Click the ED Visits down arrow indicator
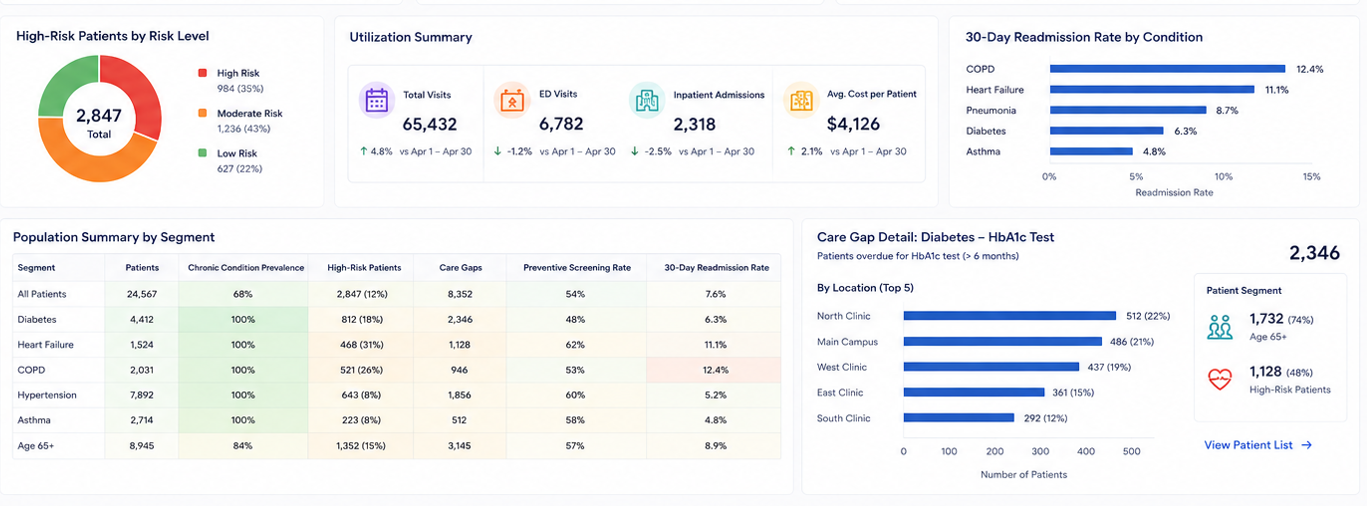 pos(497,151)
